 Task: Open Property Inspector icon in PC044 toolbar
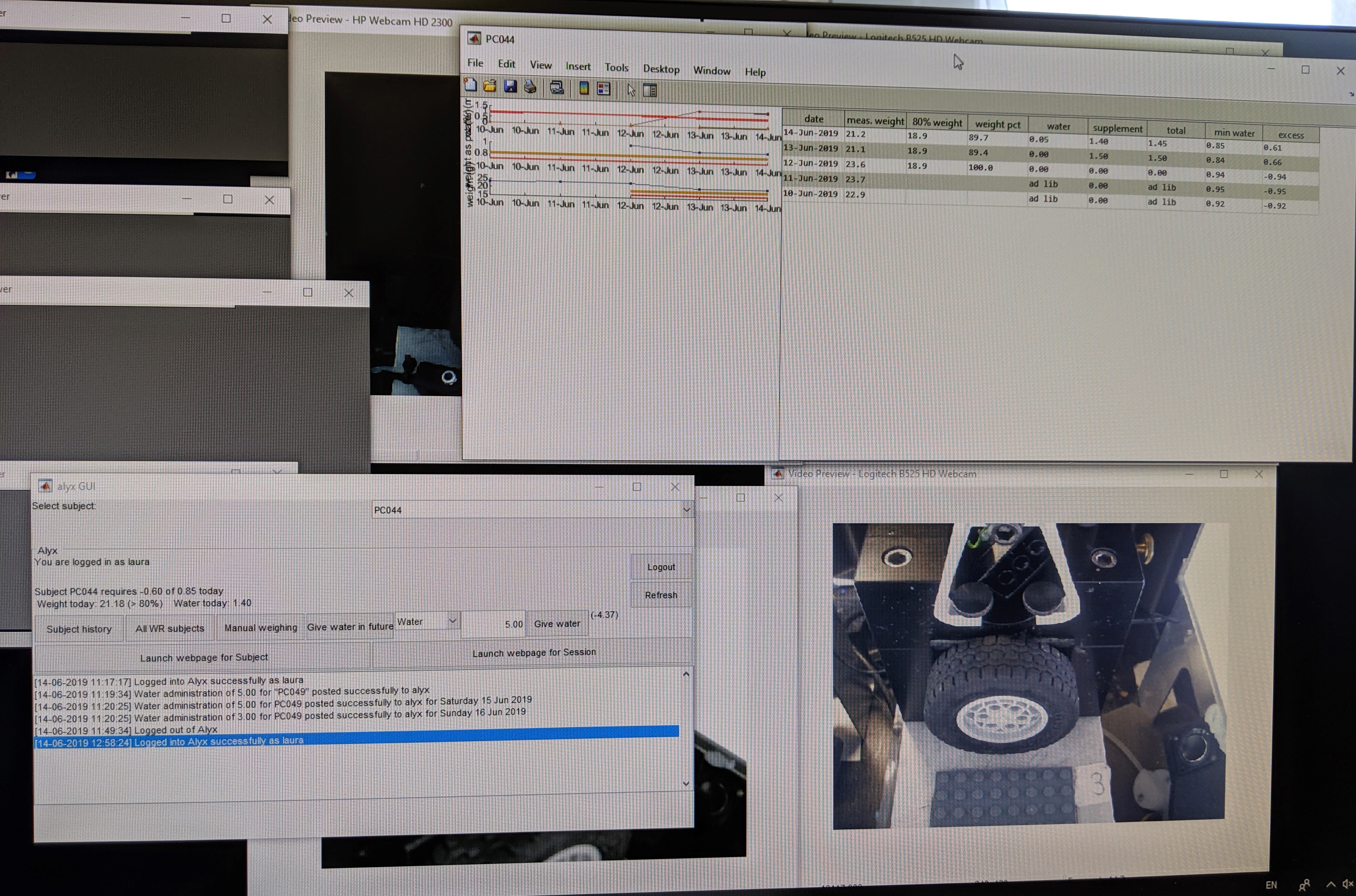click(650, 90)
